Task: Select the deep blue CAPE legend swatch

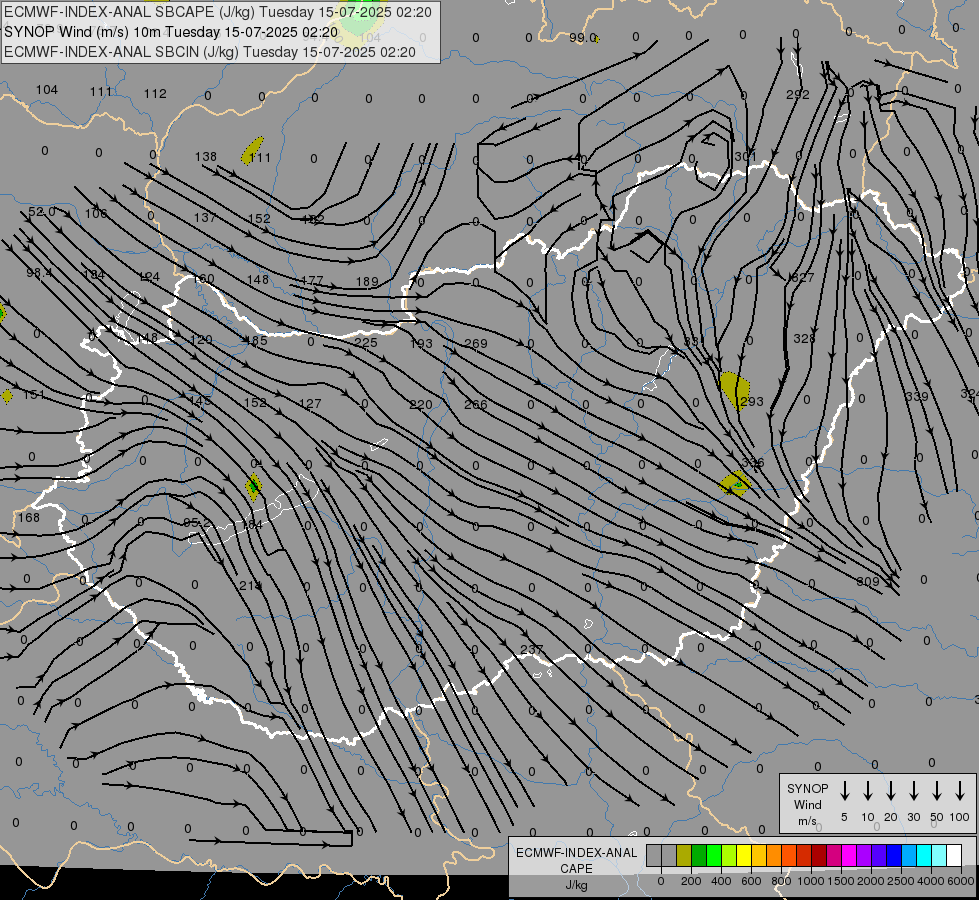Action: [x=893, y=855]
